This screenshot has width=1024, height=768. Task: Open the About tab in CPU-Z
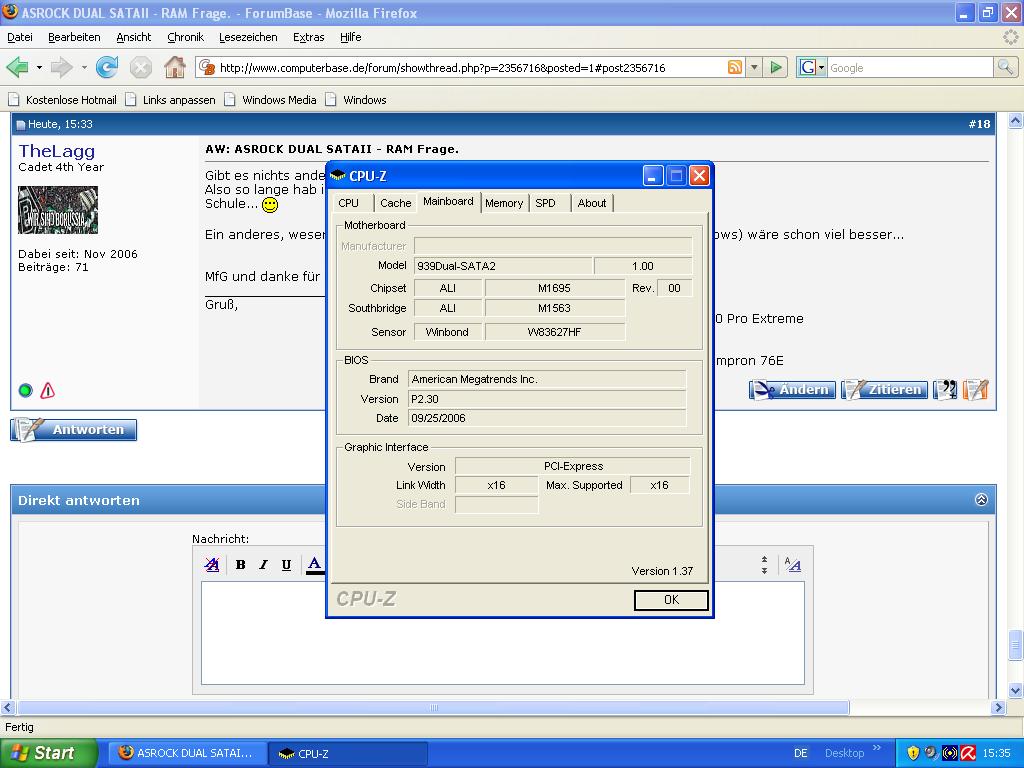(x=592, y=203)
